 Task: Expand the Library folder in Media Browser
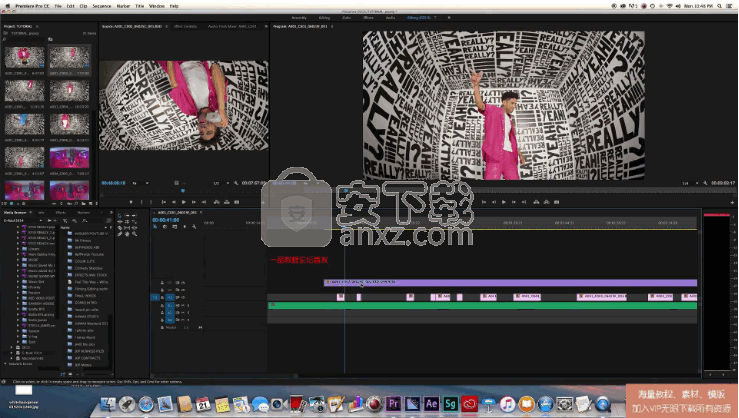[18, 249]
